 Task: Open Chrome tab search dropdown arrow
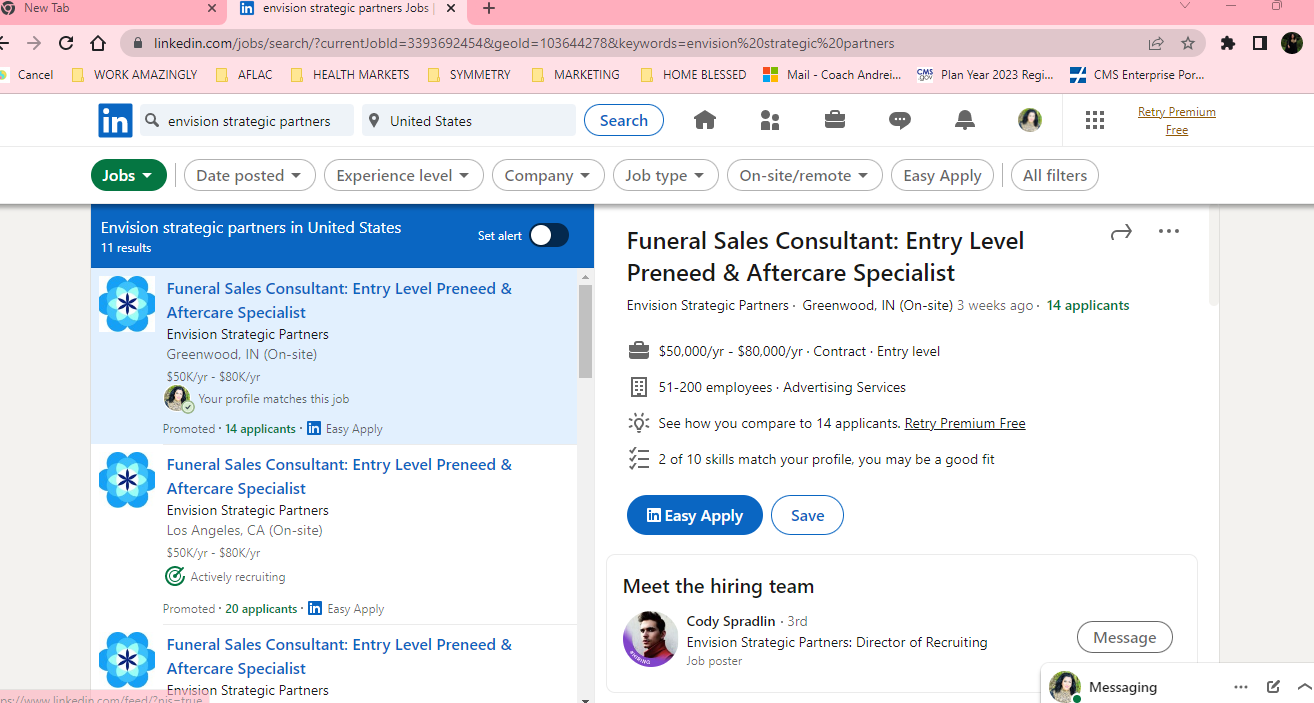coord(1185,6)
